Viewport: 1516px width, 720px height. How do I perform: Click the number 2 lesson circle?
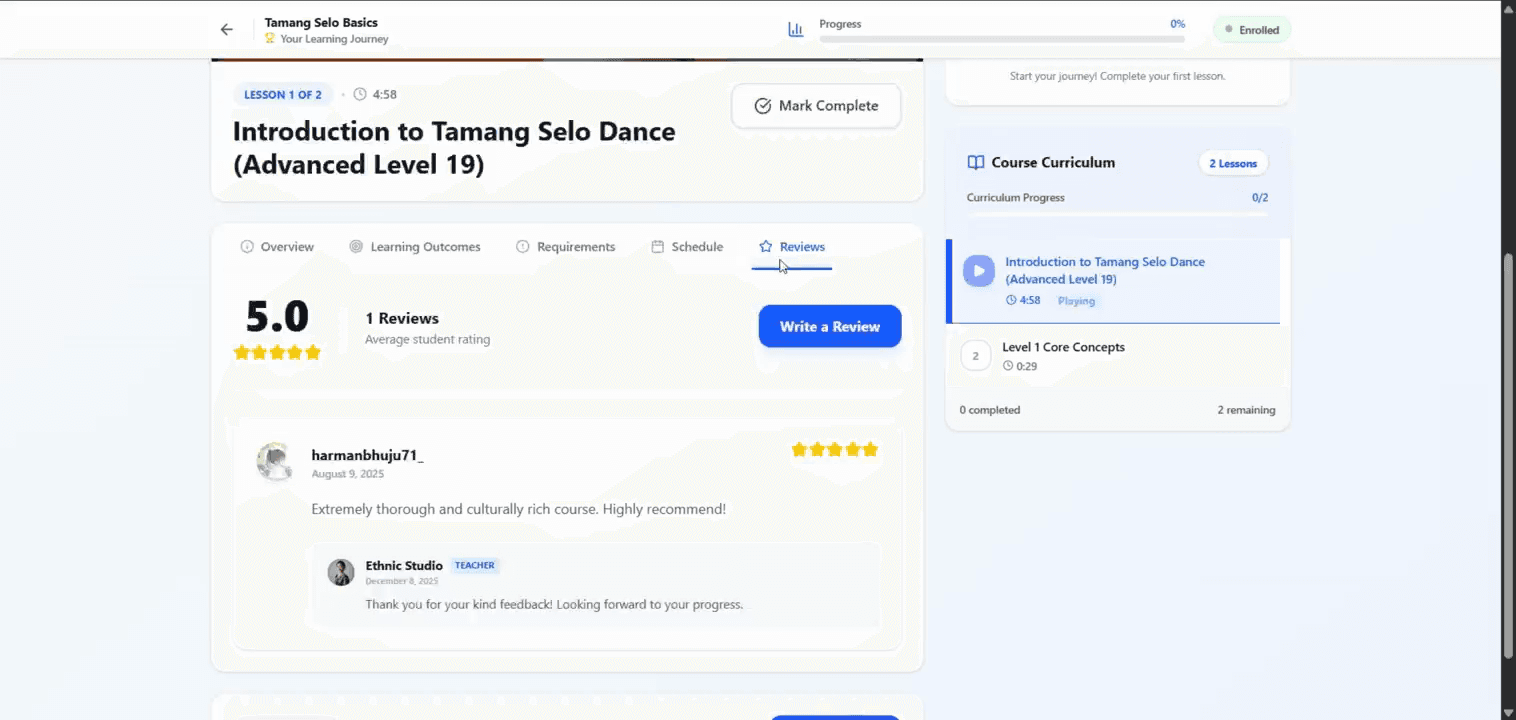point(976,356)
